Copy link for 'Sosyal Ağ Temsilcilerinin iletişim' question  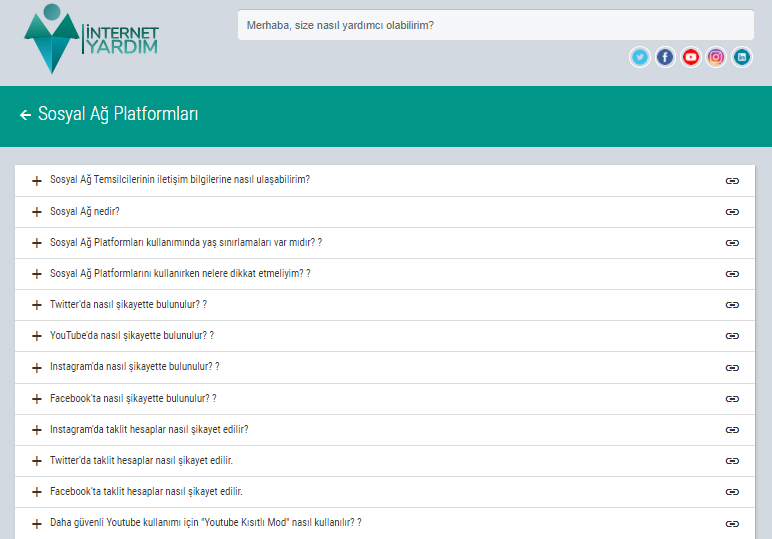click(732, 181)
